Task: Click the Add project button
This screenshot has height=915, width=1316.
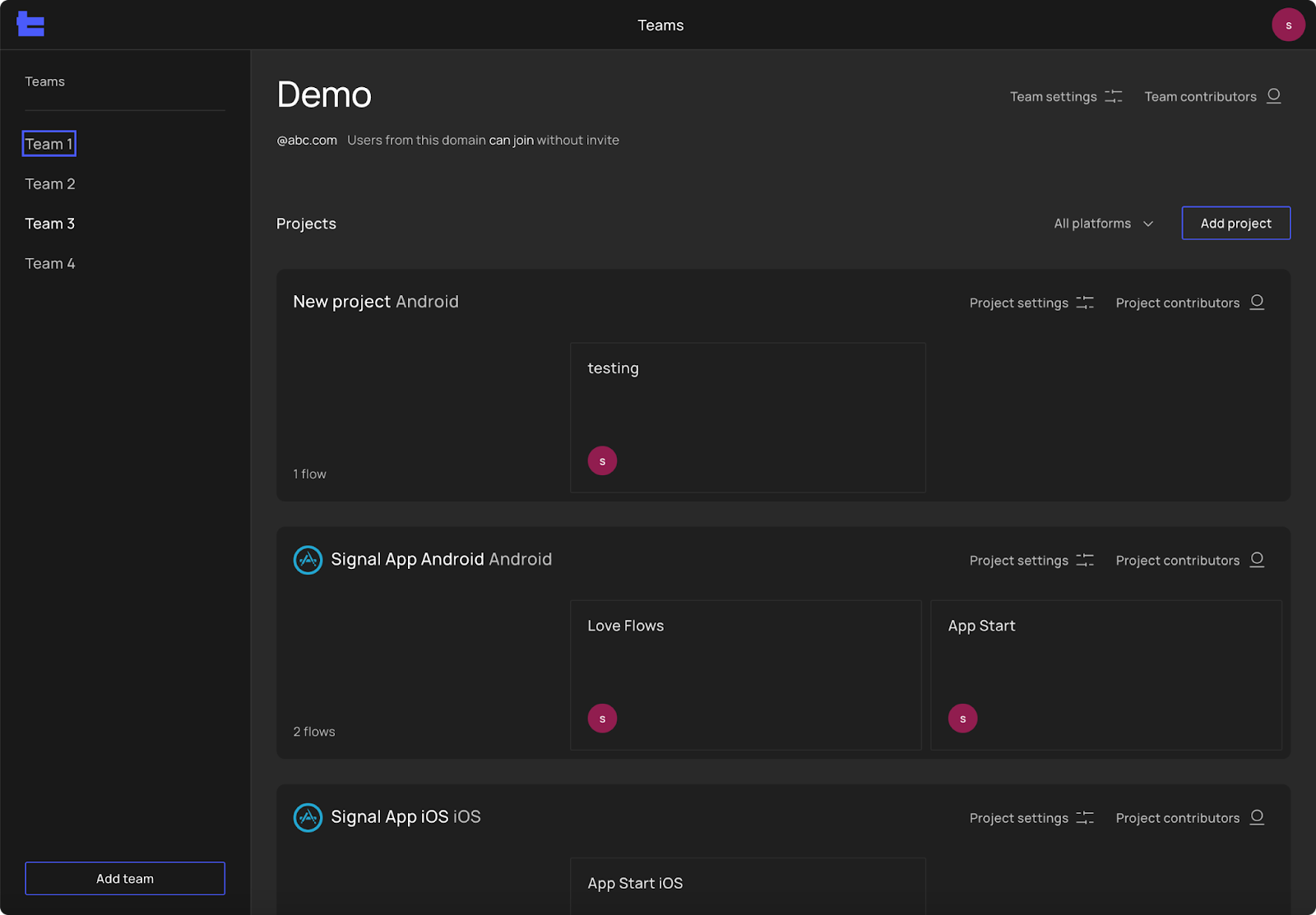Action: point(1235,223)
